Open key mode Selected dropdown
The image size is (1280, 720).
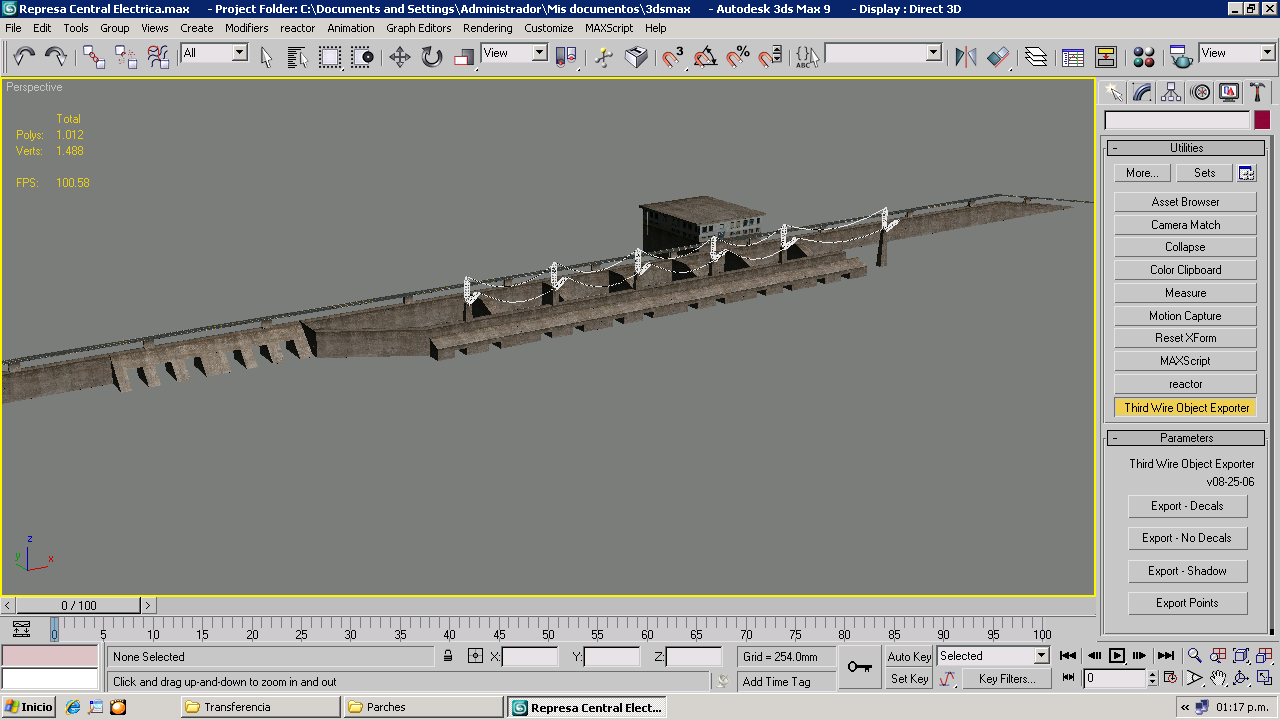(x=993, y=656)
